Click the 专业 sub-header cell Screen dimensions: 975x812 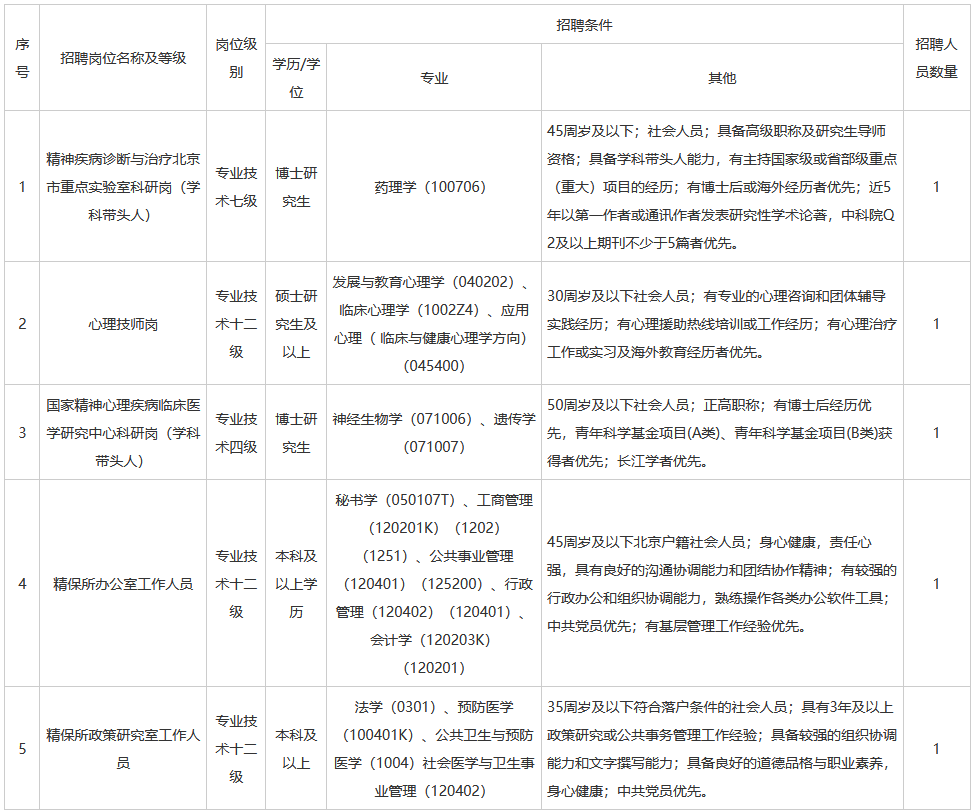tap(434, 78)
